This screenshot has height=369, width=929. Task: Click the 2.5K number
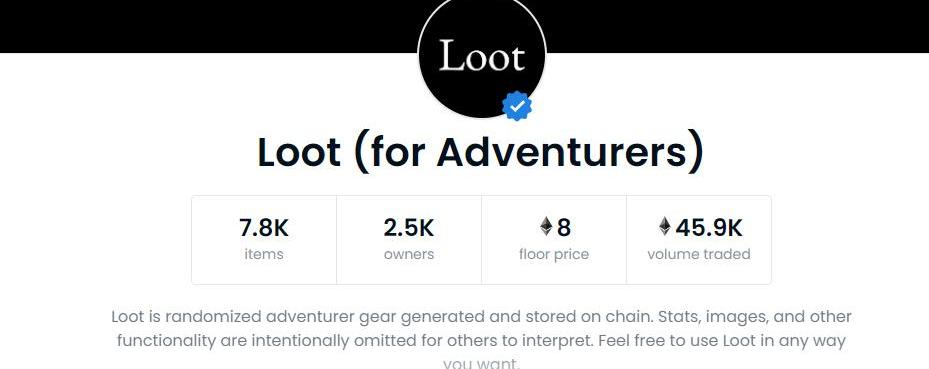pos(409,227)
